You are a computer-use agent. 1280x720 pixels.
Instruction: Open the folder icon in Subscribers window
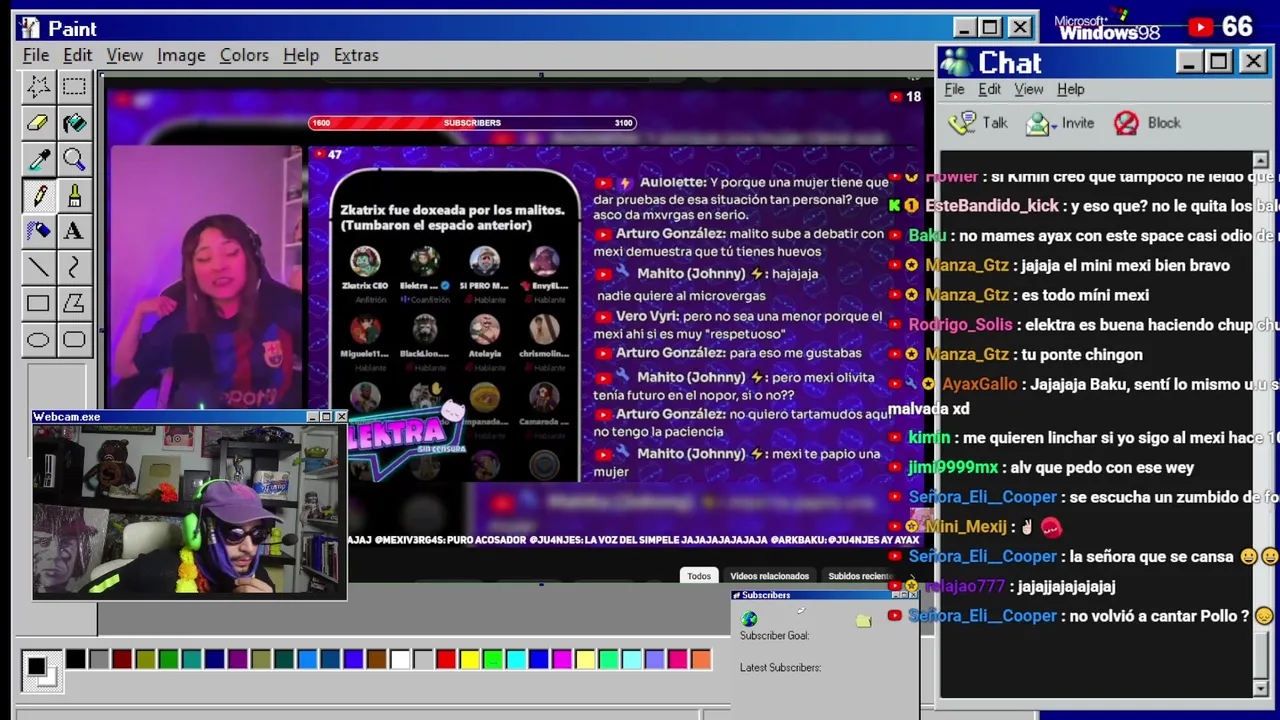[x=864, y=621]
